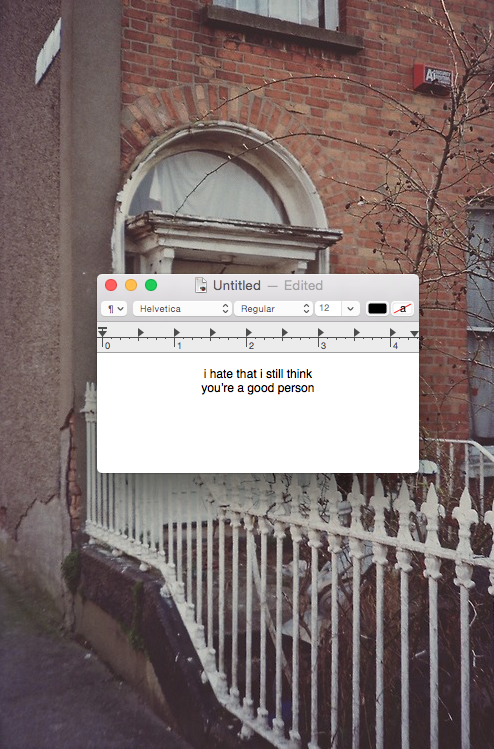The image size is (494, 749).
Task: Click the Untitled window title
Action: click(x=236, y=286)
